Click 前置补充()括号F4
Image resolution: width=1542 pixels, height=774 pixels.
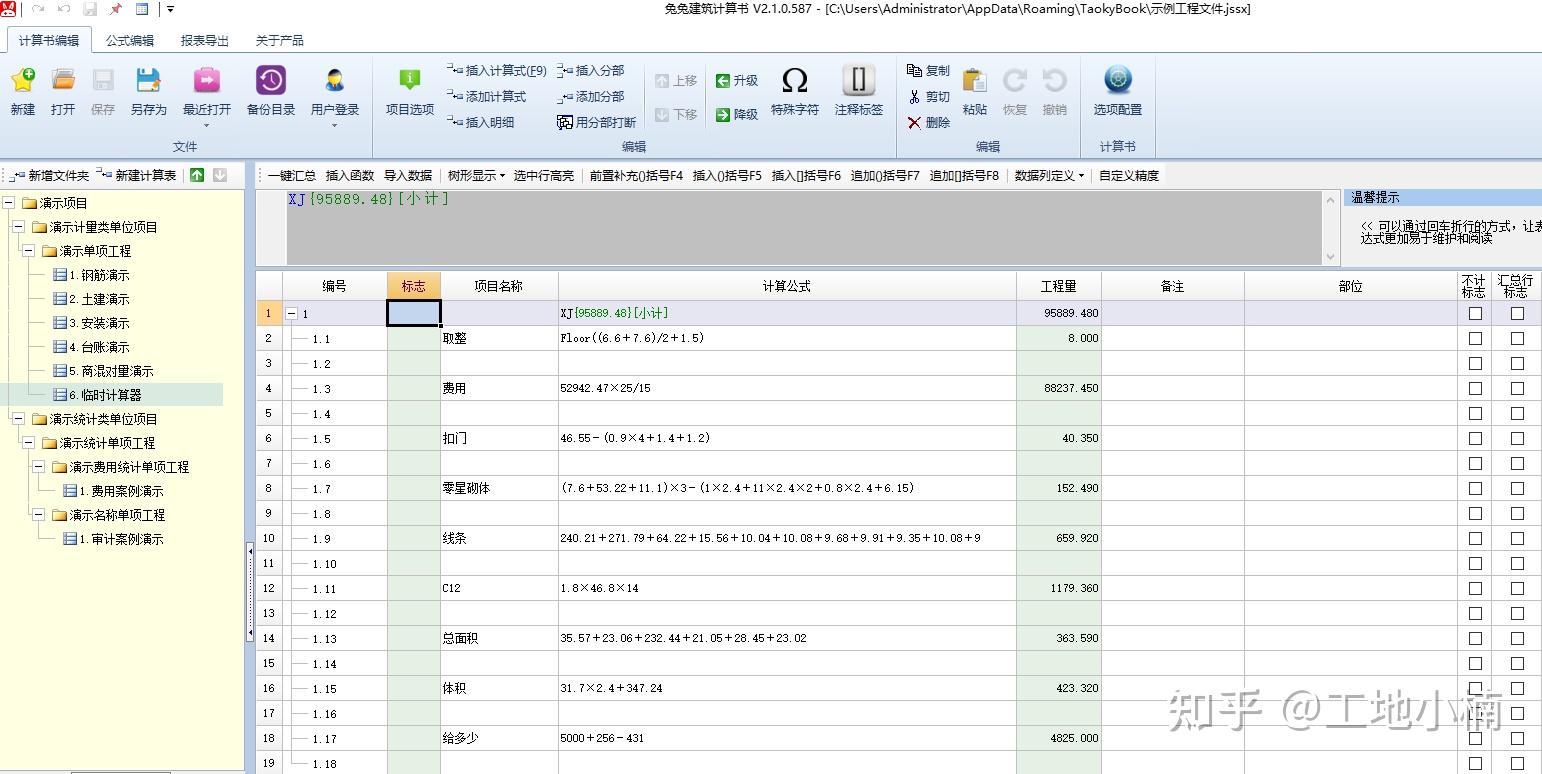coord(636,175)
